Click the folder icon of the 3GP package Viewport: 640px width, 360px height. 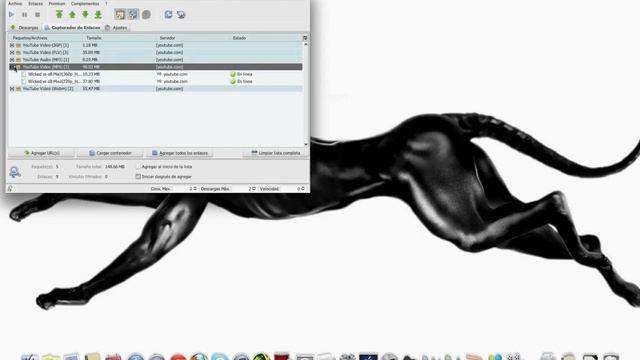pyautogui.click(x=18, y=45)
